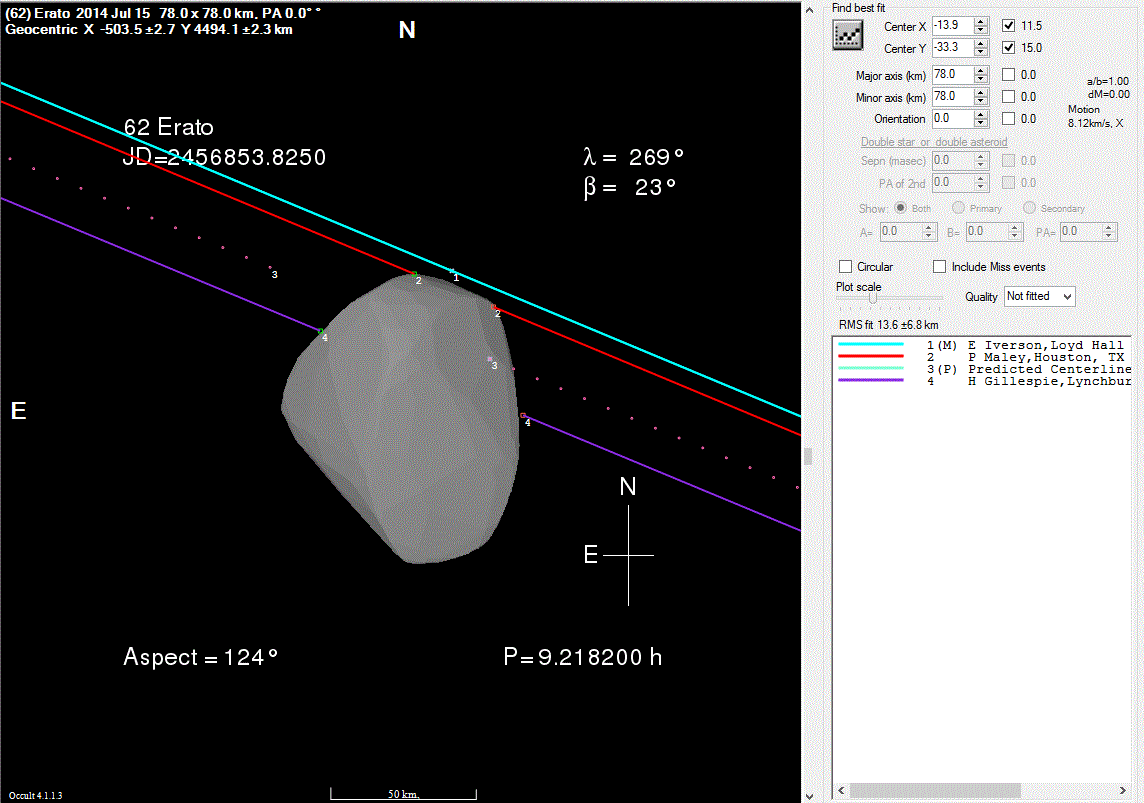Select the E Iverson, Loyd Hall entry
1144x803 pixels.
click(1045, 345)
